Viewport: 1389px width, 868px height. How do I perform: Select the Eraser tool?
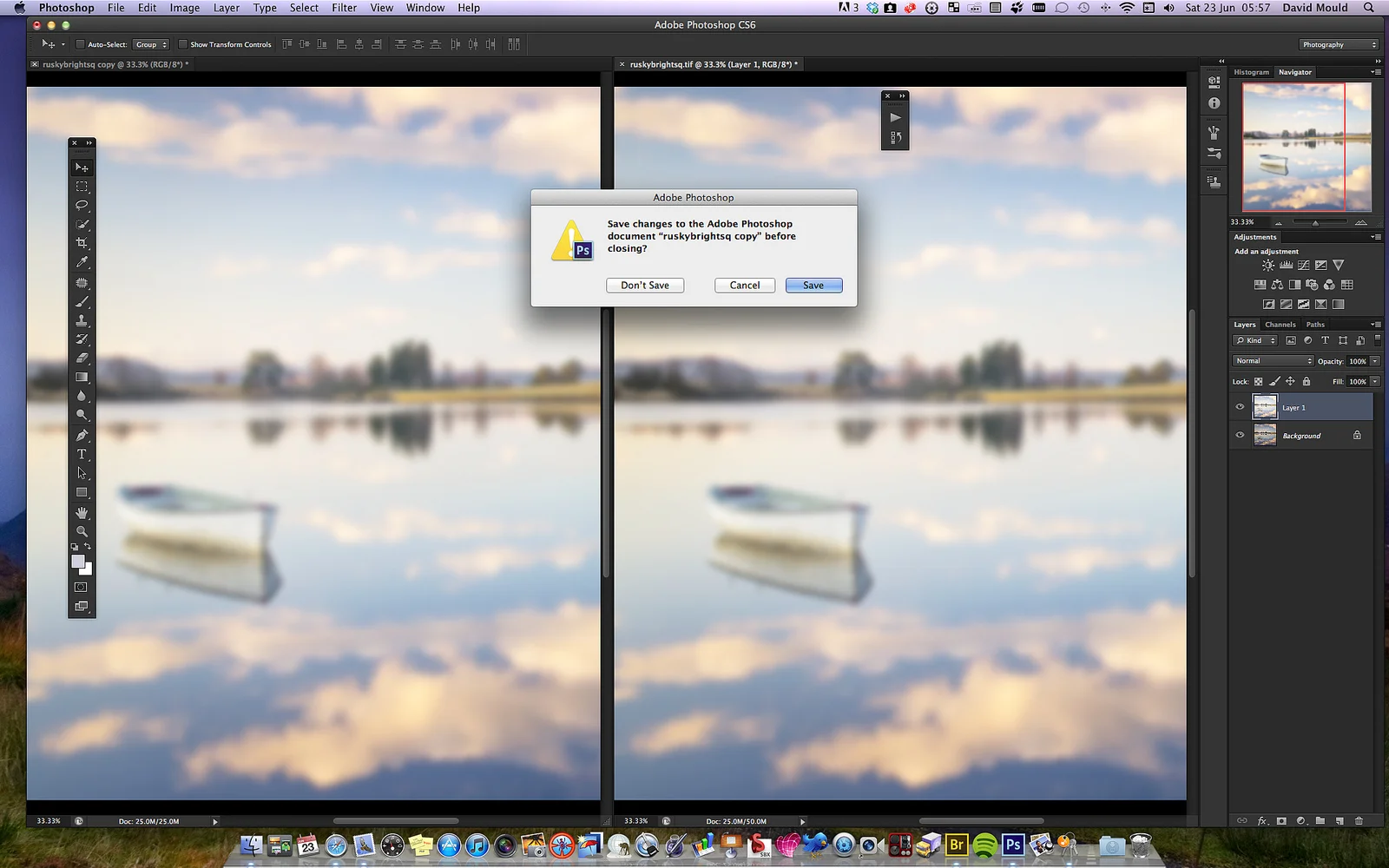click(82, 358)
